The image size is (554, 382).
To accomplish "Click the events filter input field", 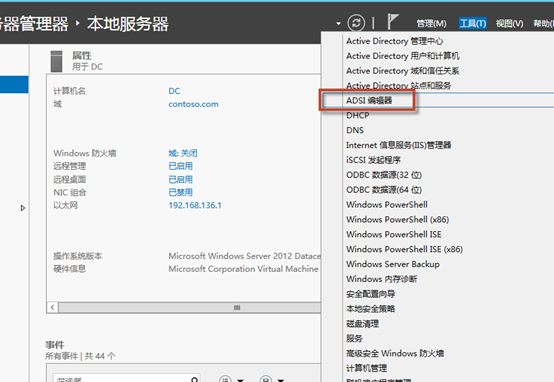I will pos(121,378).
